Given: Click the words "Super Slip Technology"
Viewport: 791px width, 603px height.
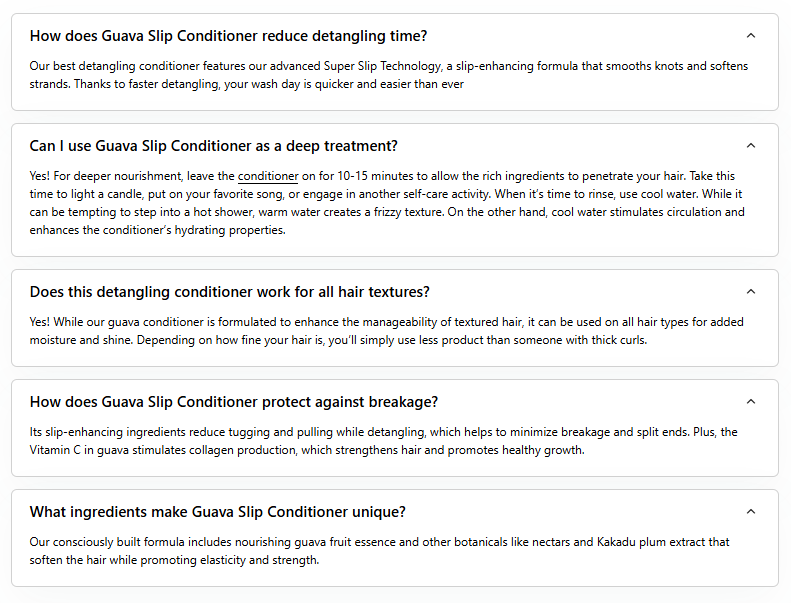Looking at the screenshot, I should click(388, 66).
